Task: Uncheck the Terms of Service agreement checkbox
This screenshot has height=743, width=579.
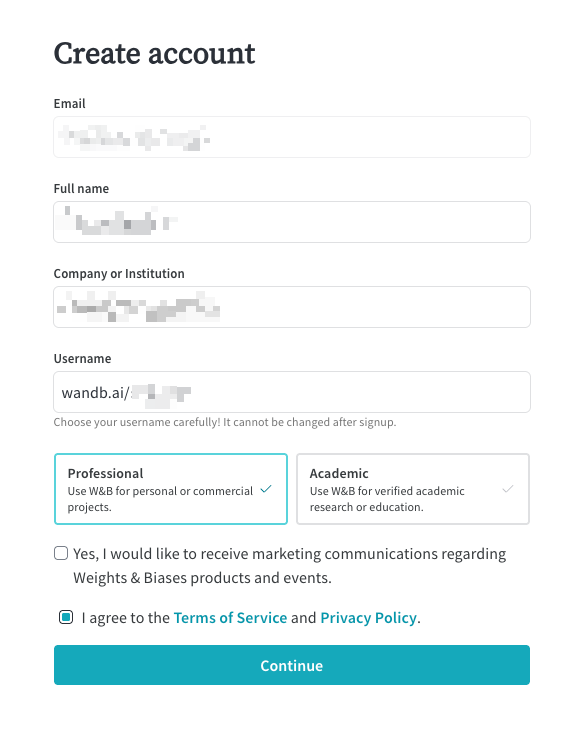Action: click(x=66, y=617)
